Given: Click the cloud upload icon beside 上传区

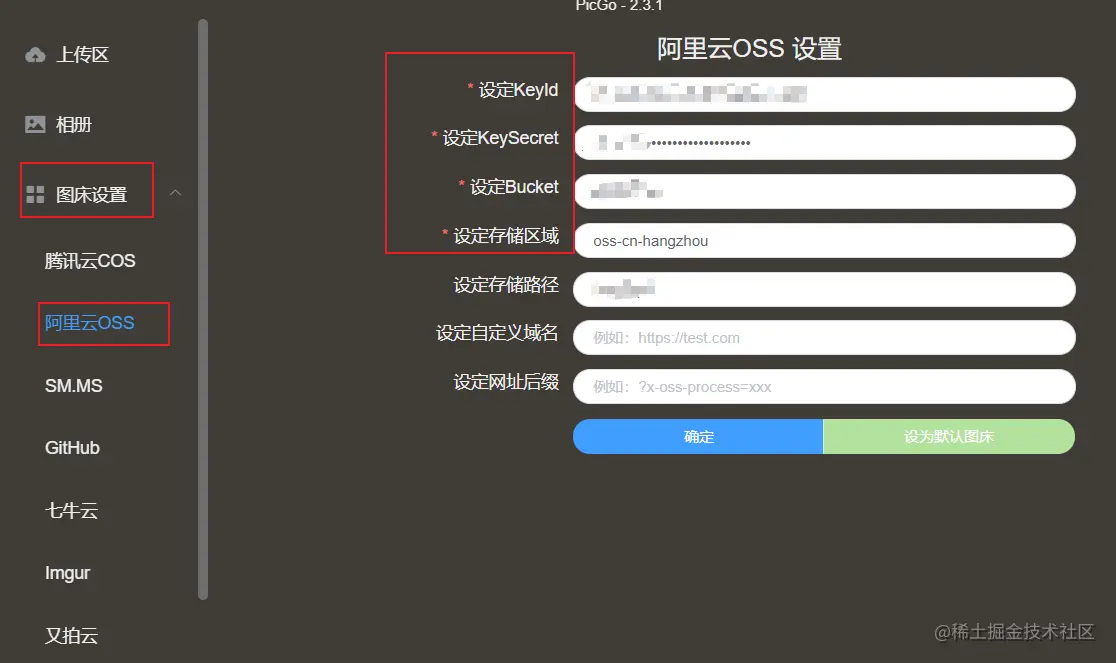Looking at the screenshot, I should click(35, 55).
